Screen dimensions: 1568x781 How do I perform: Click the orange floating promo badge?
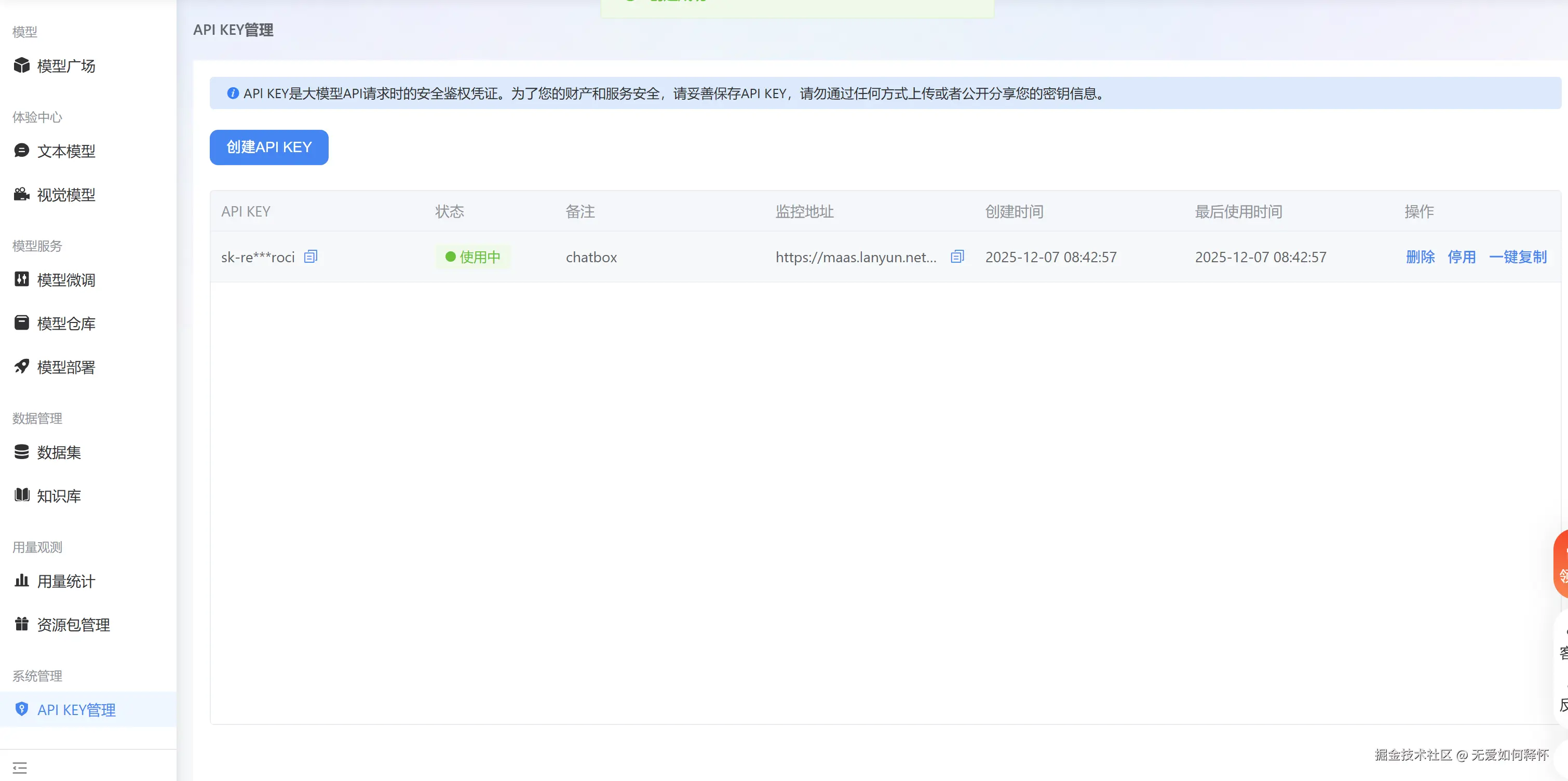[1561, 564]
